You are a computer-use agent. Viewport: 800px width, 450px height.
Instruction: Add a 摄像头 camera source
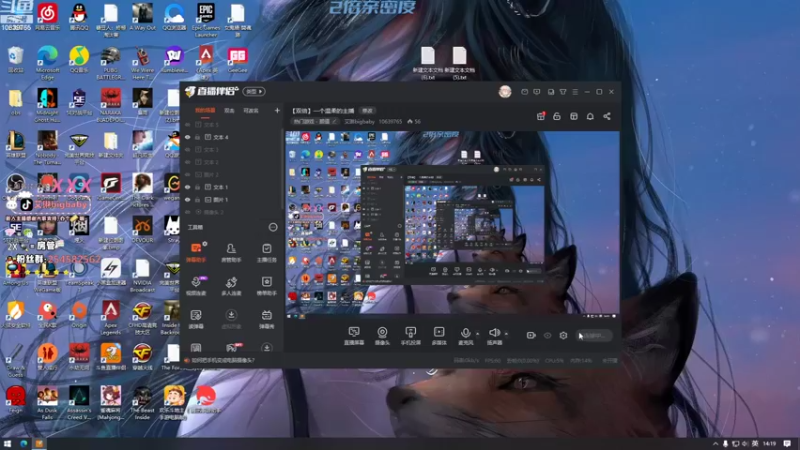[382, 336]
